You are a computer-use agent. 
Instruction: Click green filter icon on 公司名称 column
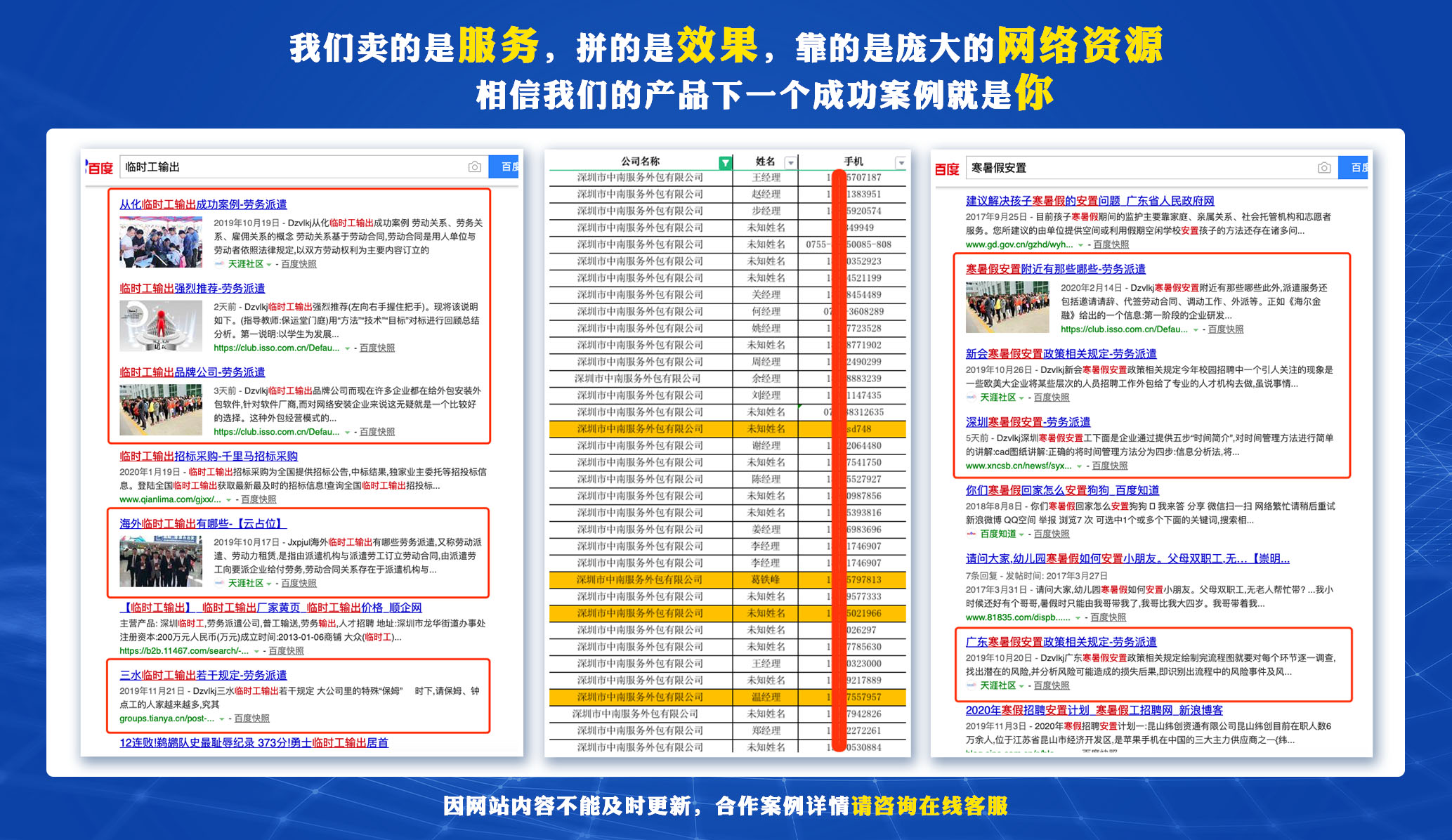725,163
